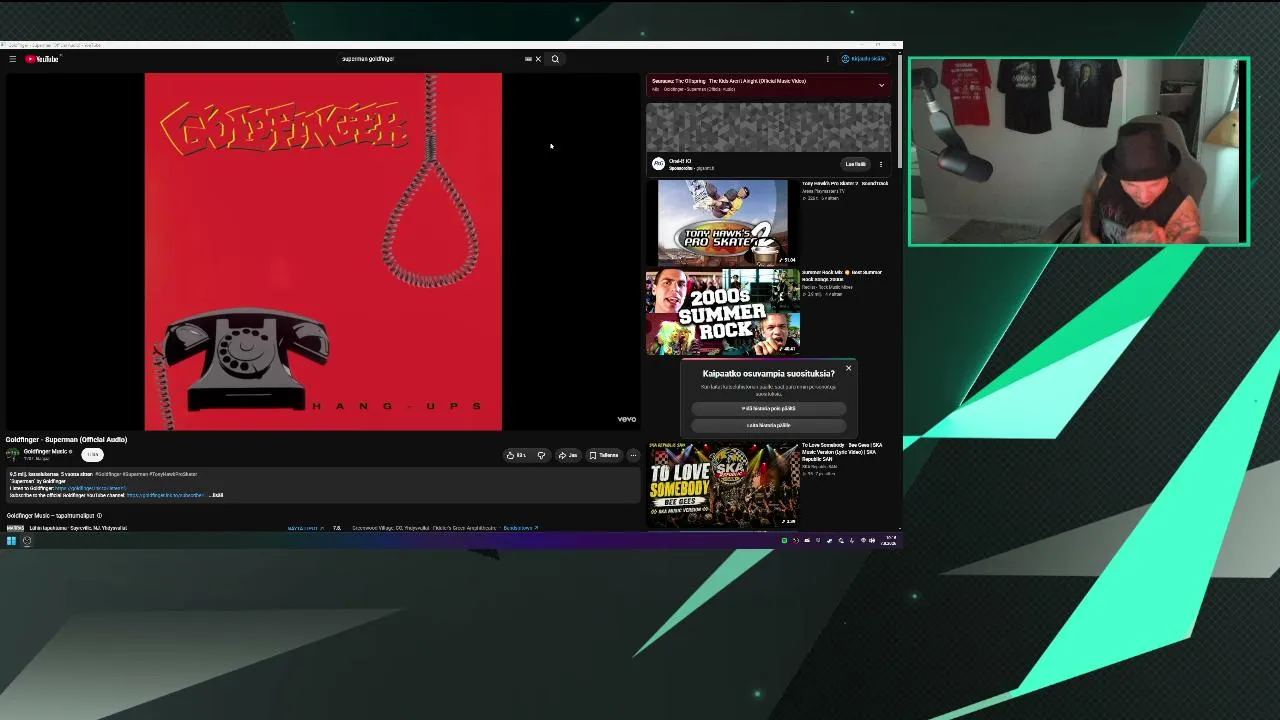Open settings three-dot menu in YouTube header
Screen dimensions: 1280x720
pyautogui.click(x=827, y=59)
